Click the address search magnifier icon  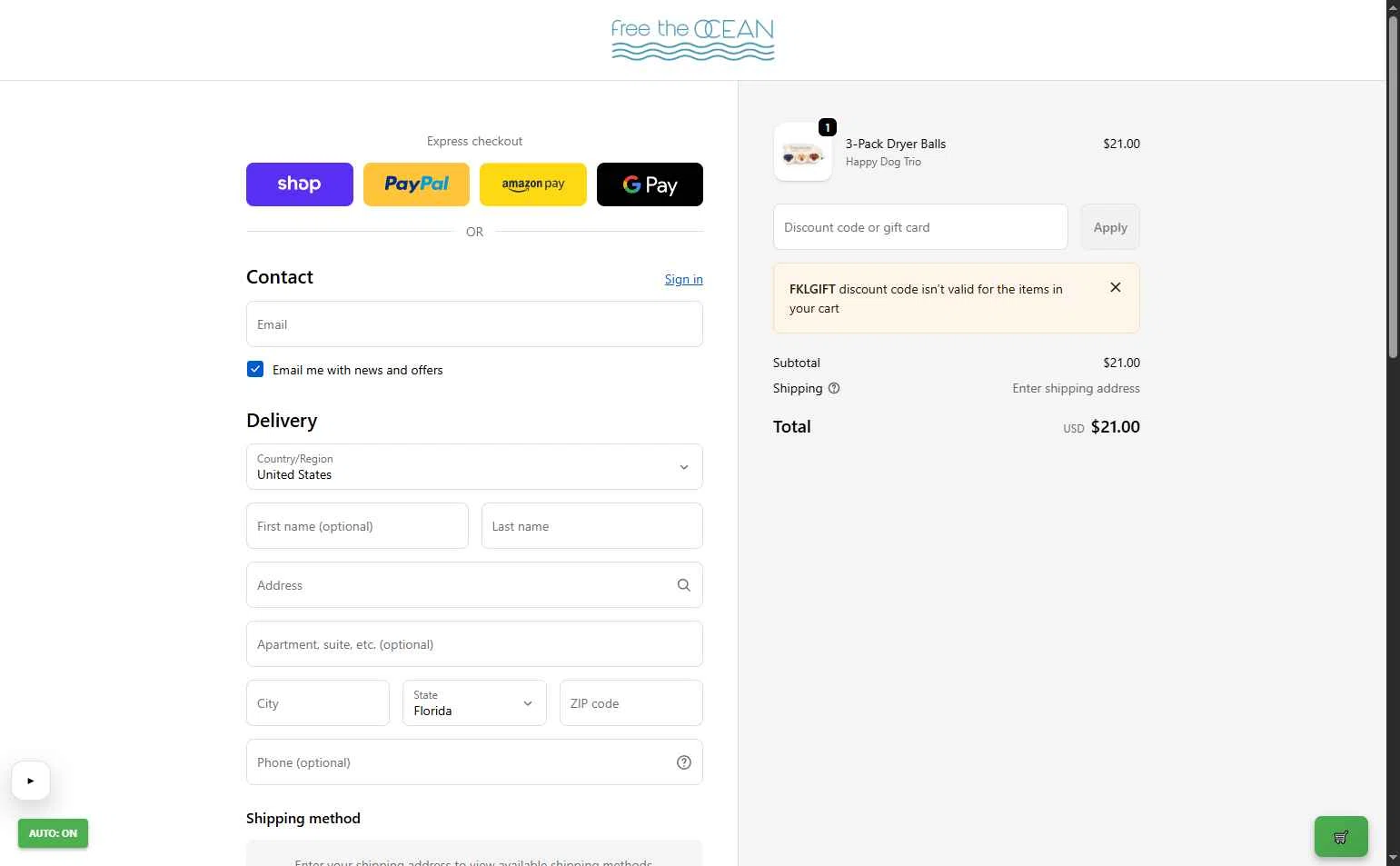point(684,585)
